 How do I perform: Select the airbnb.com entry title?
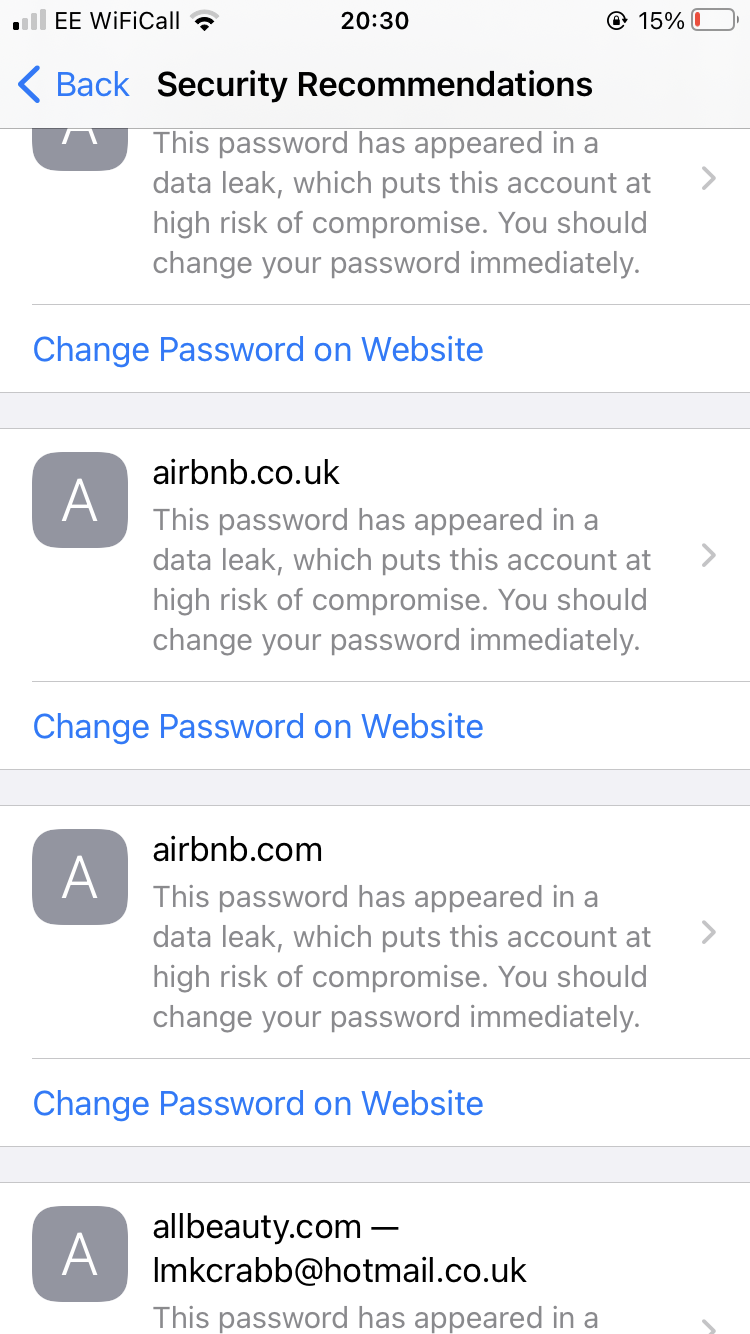(237, 849)
